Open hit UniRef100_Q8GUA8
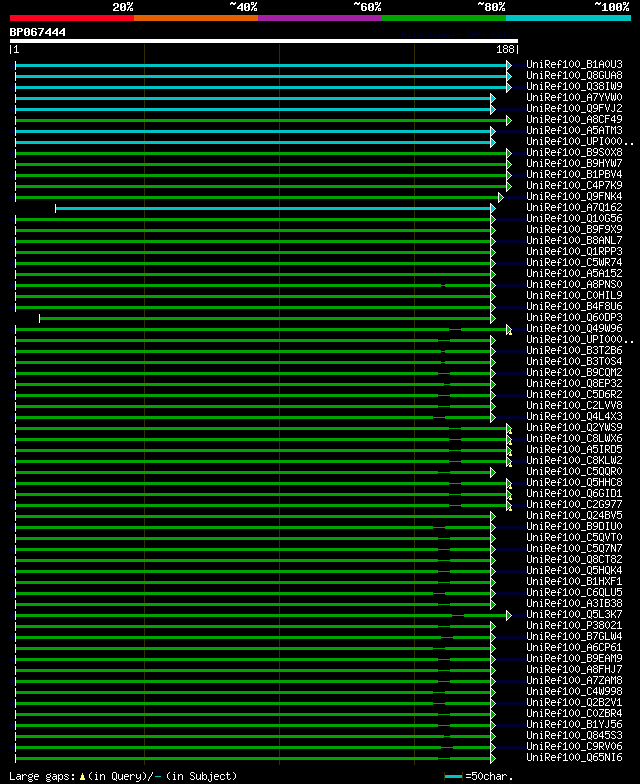Viewport: 640px width, 784px height. click(x=574, y=76)
